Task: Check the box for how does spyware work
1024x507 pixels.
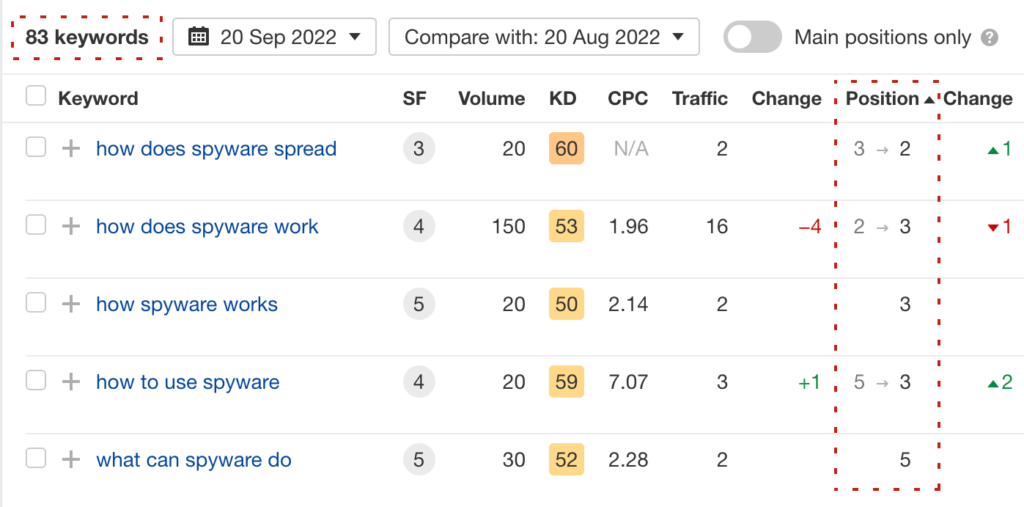Action: [x=36, y=226]
